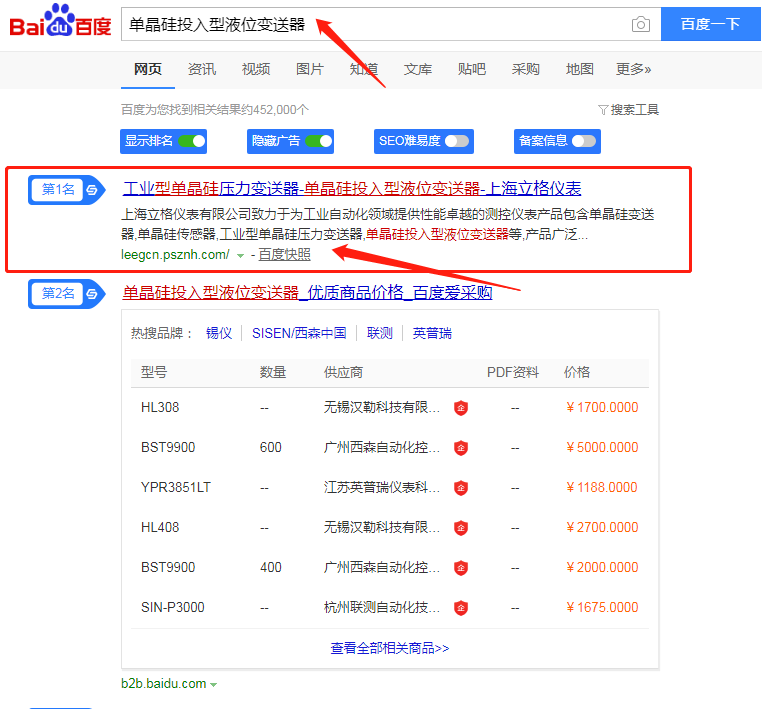
Task: Click model HL408 in the table
Action: coord(160,527)
